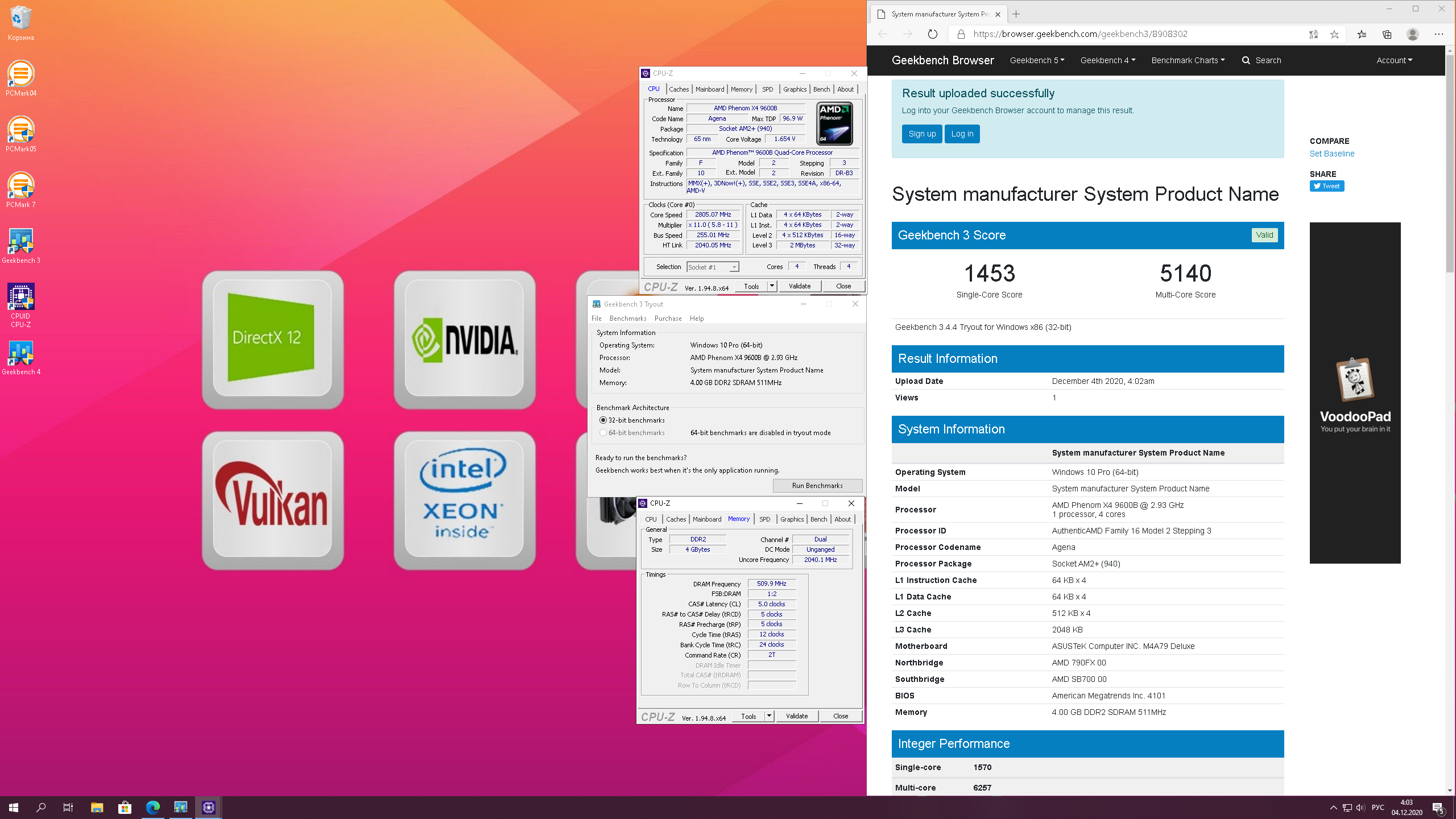The image size is (1456, 819).
Task: Switch to Mainboard tab in top CPU-Z
Action: [x=710, y=89]
